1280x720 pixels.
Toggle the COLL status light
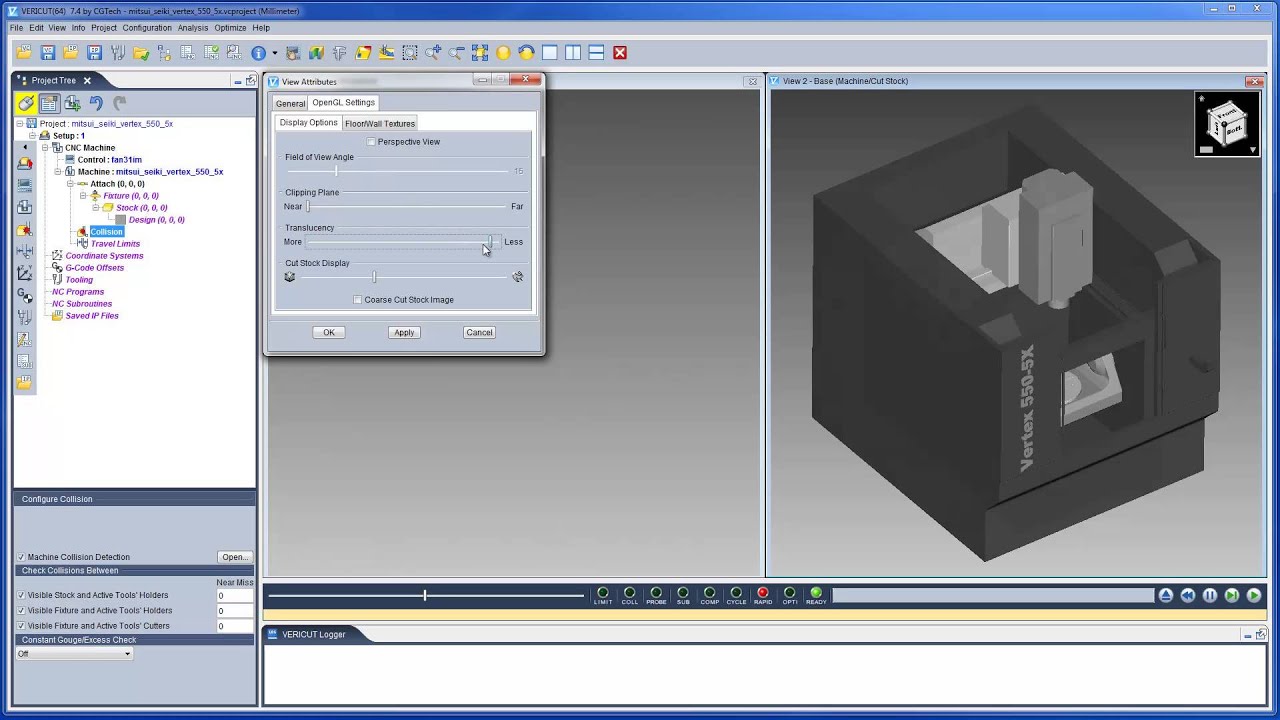click(x=630, y=593)
